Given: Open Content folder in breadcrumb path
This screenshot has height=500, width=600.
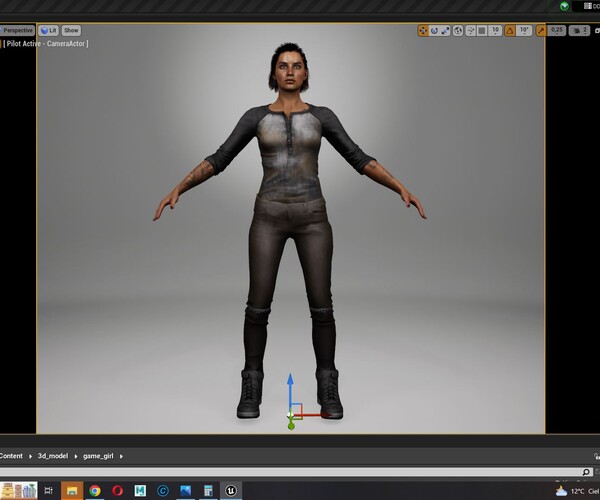Looking at the screenshot, I should (11, 456).
